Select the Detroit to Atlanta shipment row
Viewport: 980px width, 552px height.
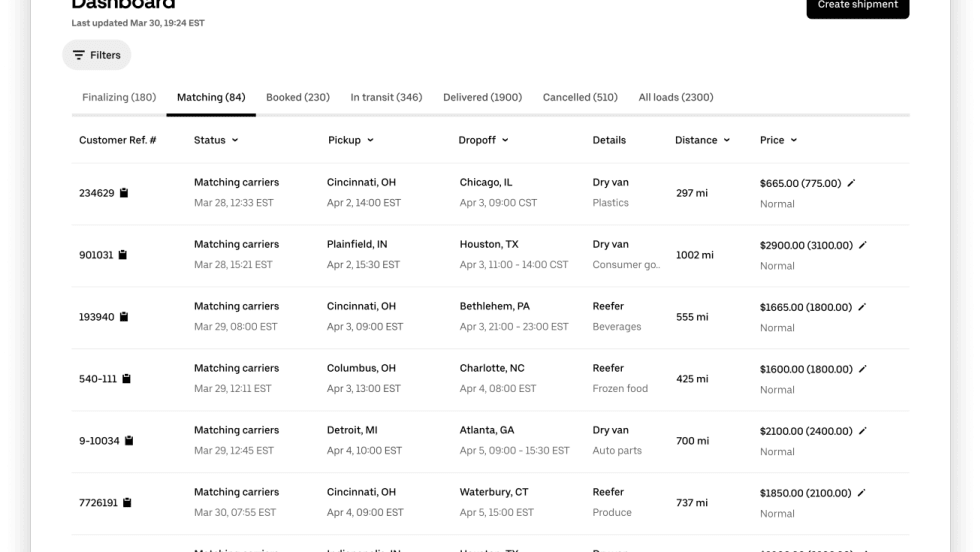tap(490, 440)
